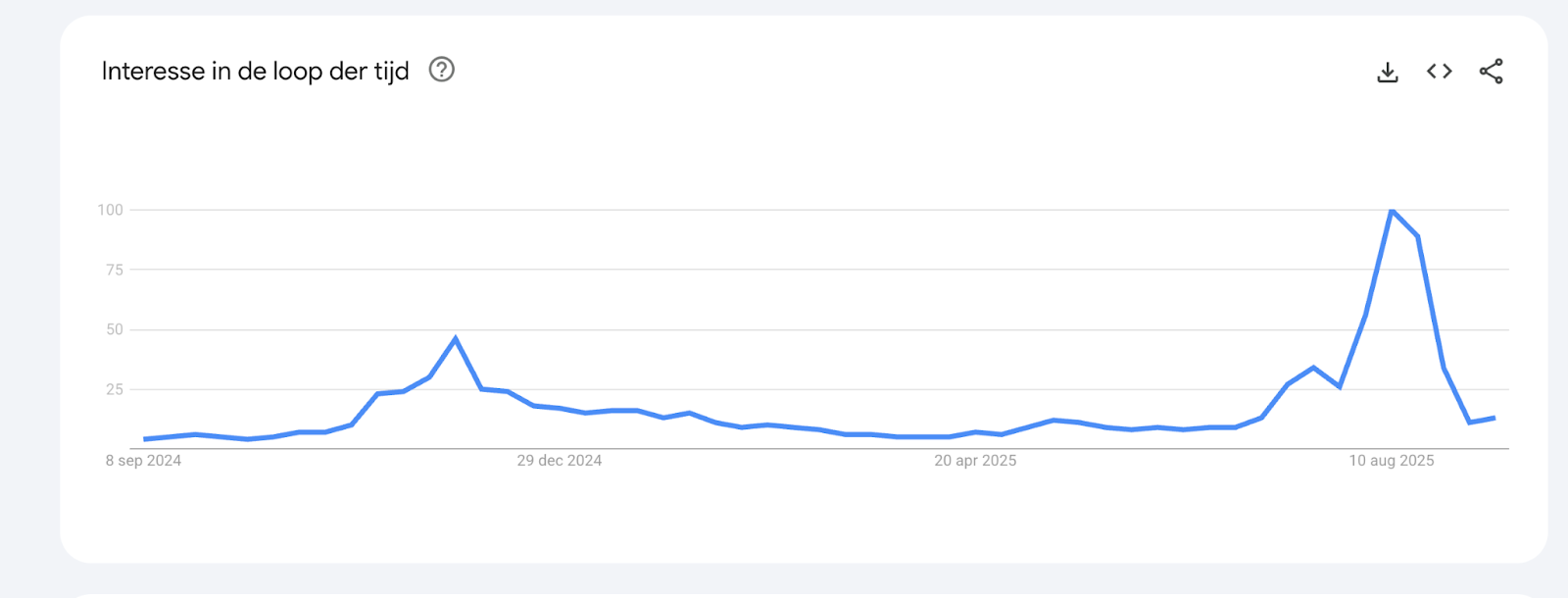Screen dimensions: 1568x598
Task: Click the dip right before the main spike
Action: click(x=1340, y=387)
